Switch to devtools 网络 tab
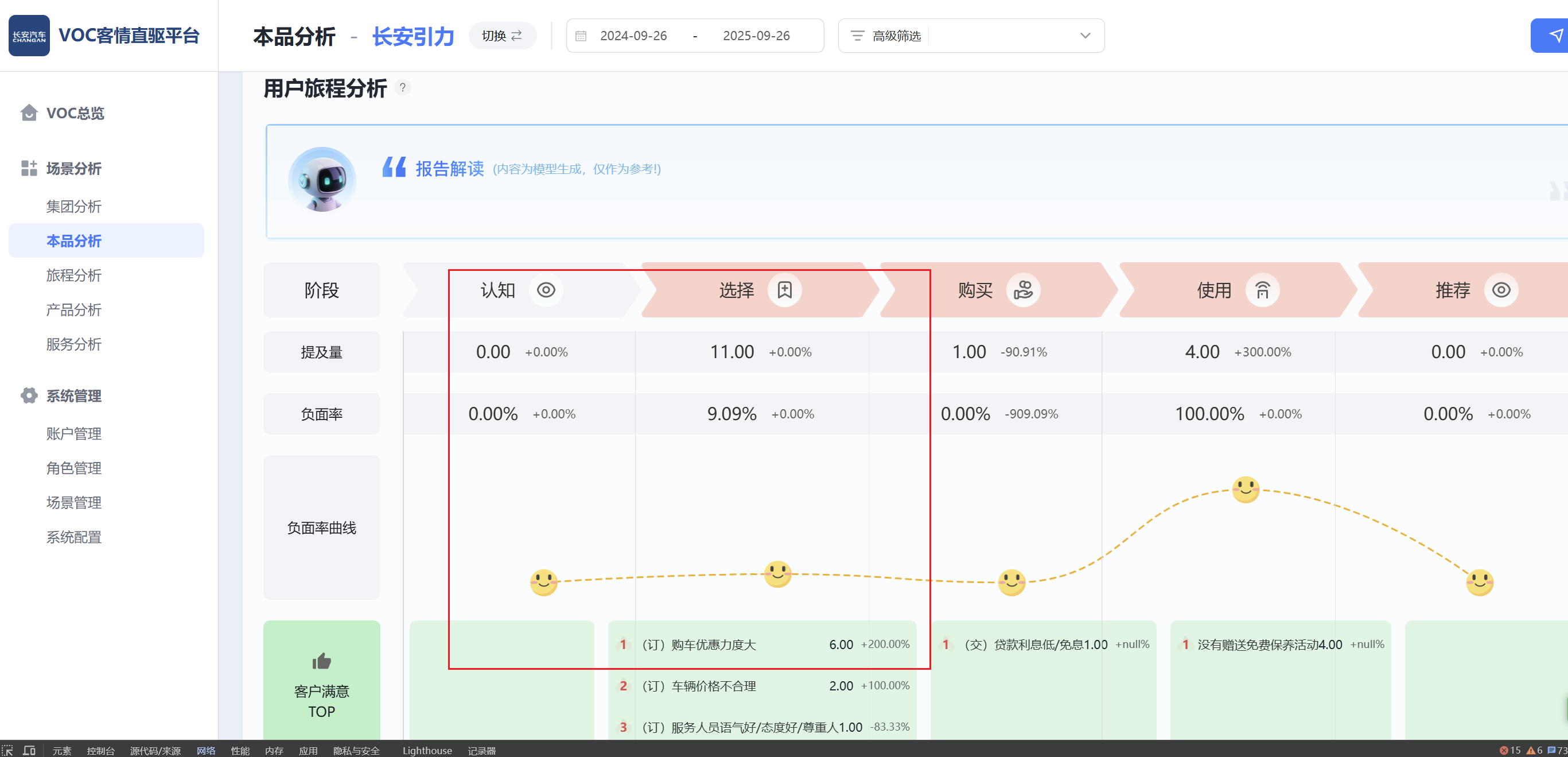Screen dimensions: 1568x757 coord(206,750)
